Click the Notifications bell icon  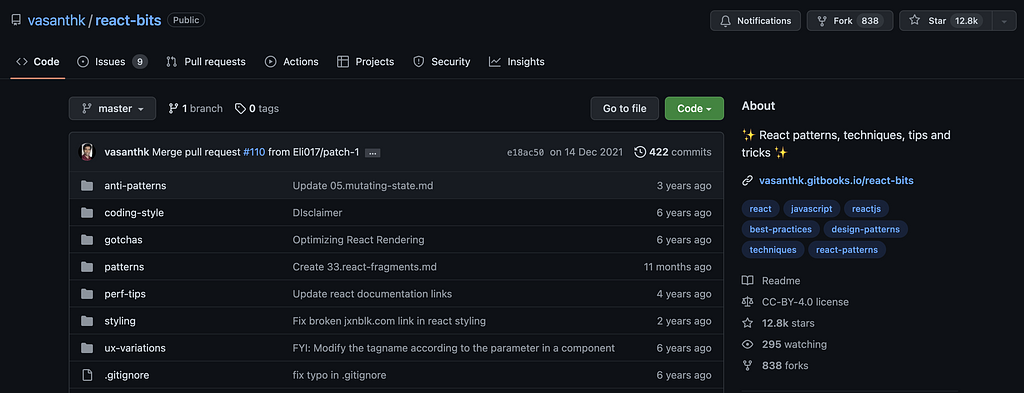click(725, 21)
